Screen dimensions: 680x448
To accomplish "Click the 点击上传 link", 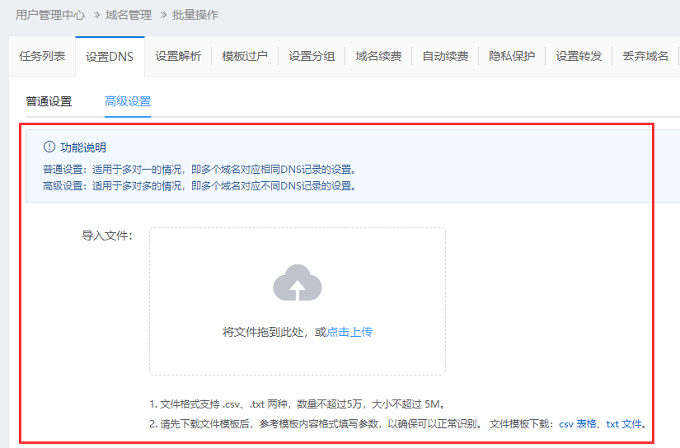I will pos(350,331).
